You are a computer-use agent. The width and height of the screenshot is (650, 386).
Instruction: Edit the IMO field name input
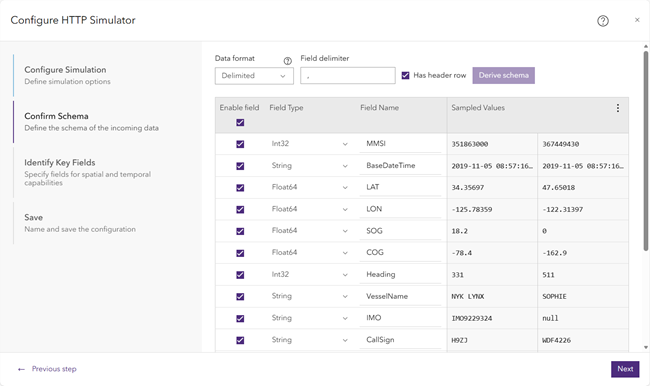pos(400,318)
